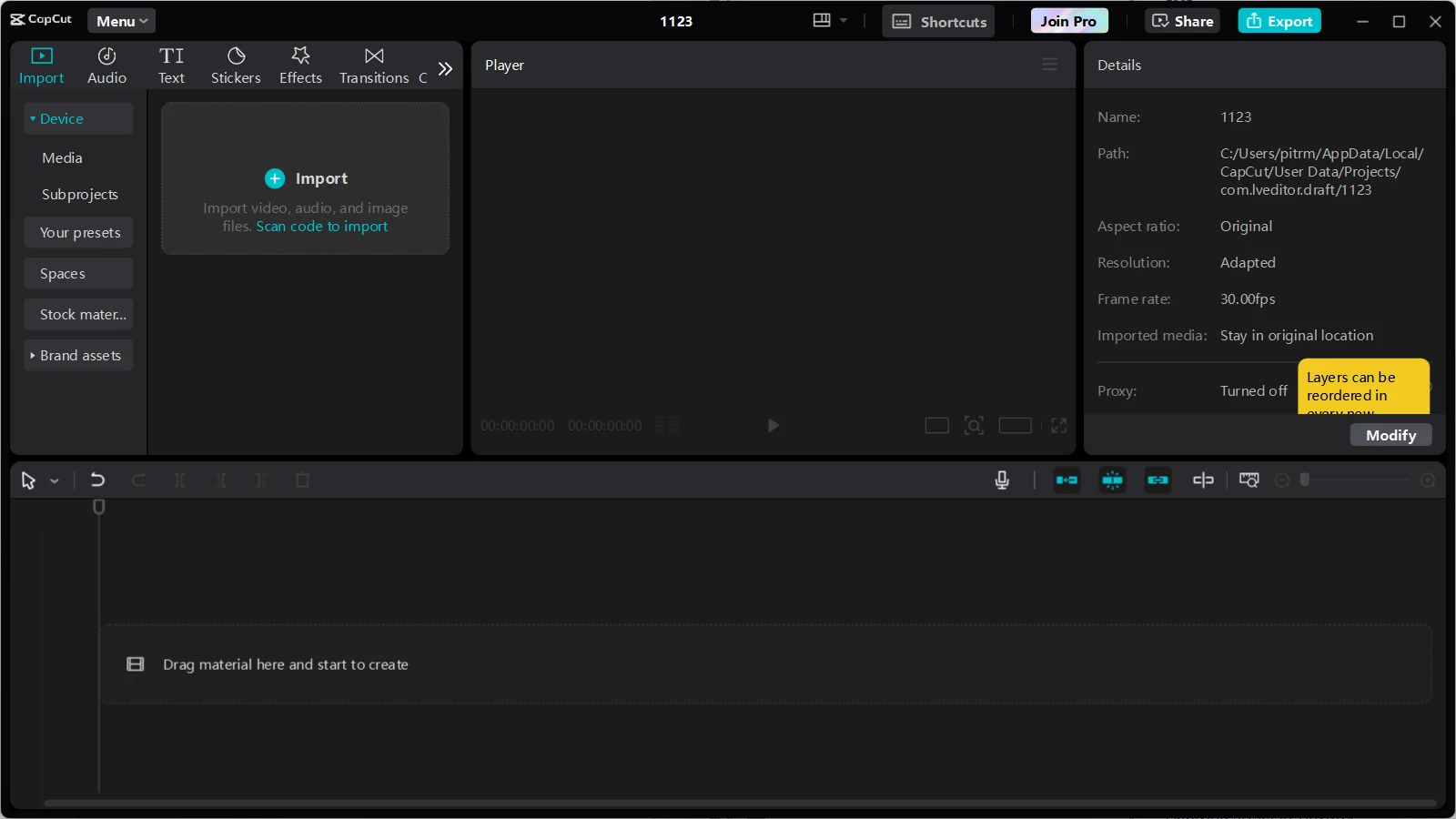Open the Transitions tab

coord(374,66)
